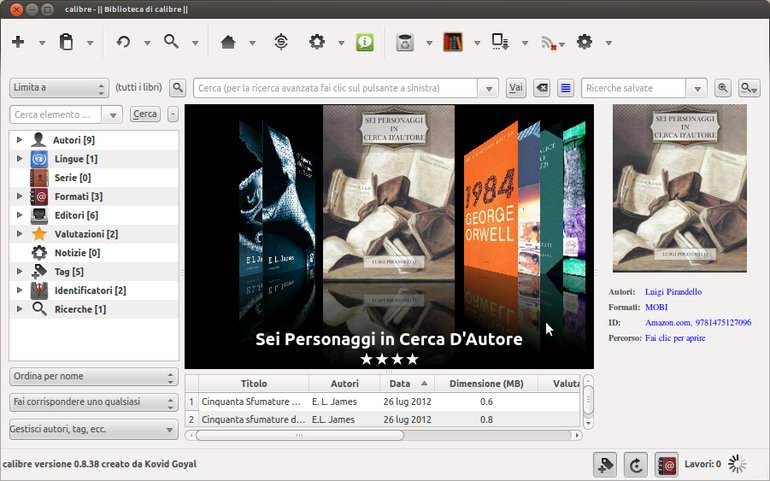This screenshot has height=481, width=770.
Task: Click in the main search field
Action: [x=336, y=88]
